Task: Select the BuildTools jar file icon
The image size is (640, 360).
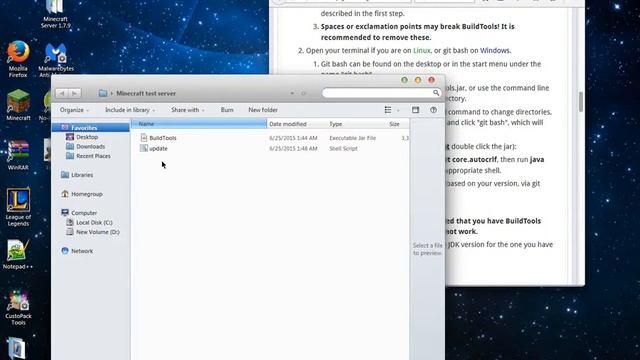Action: [x=144, y=138]
